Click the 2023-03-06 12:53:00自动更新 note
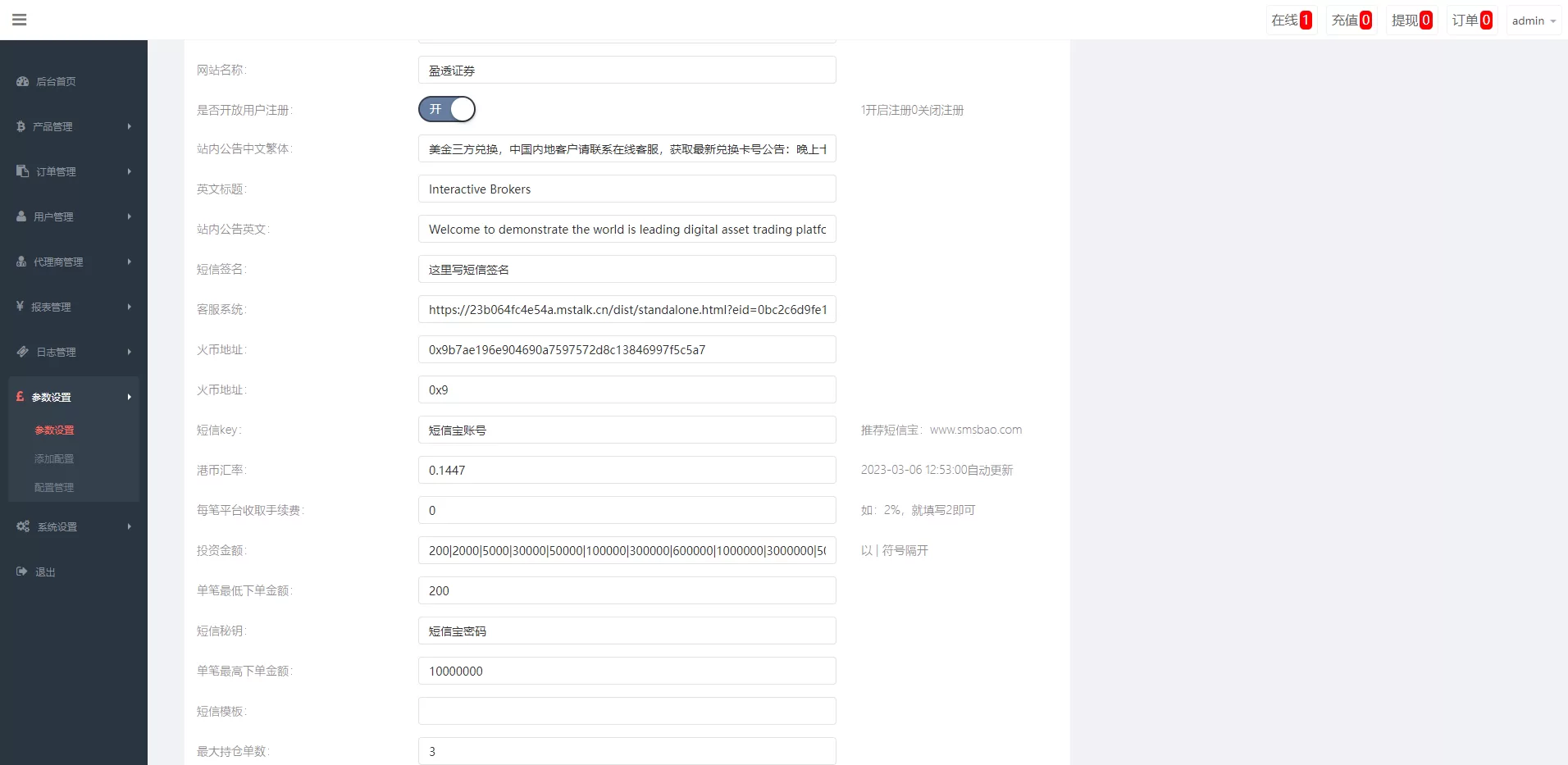 point(937,470)
